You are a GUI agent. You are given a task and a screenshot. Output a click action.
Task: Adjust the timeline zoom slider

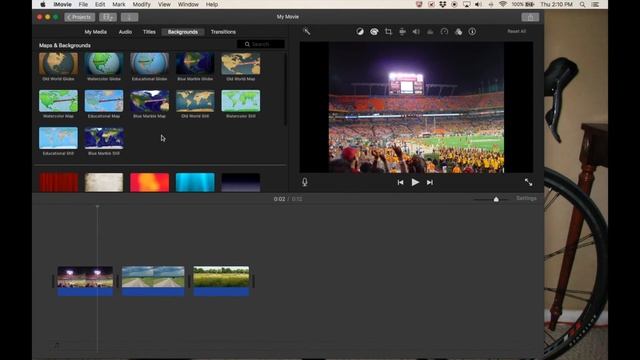(x=496, y=199)
